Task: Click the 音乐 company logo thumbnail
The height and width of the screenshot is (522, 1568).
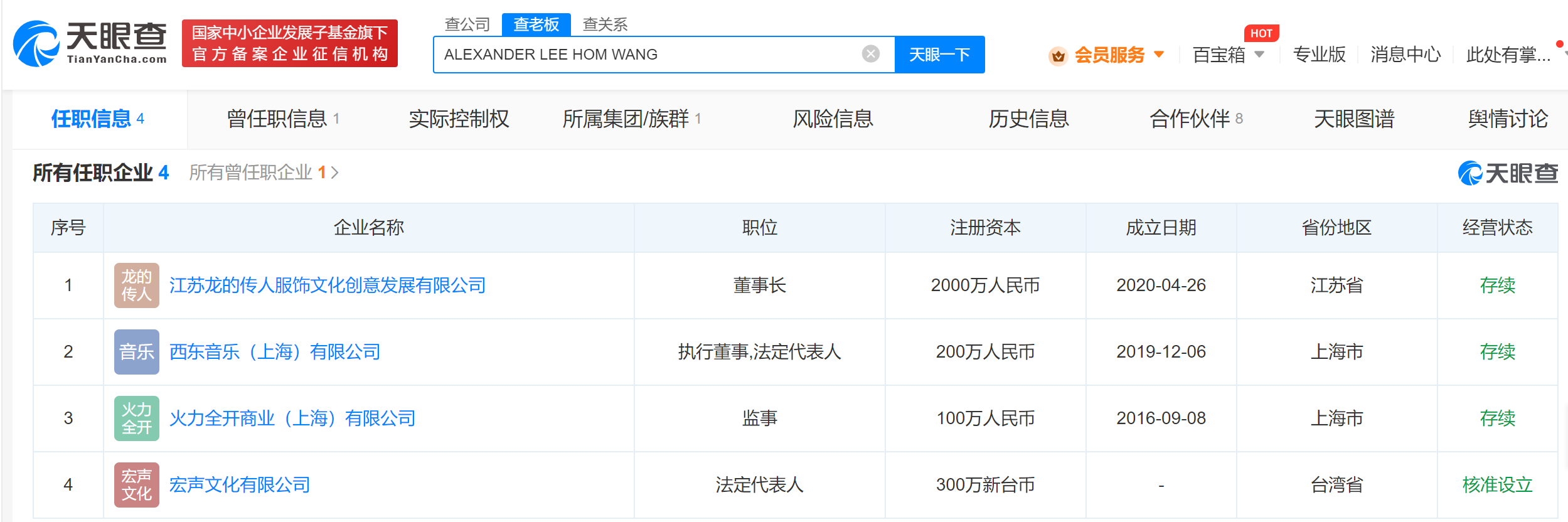Action: (x=136, y=352)
